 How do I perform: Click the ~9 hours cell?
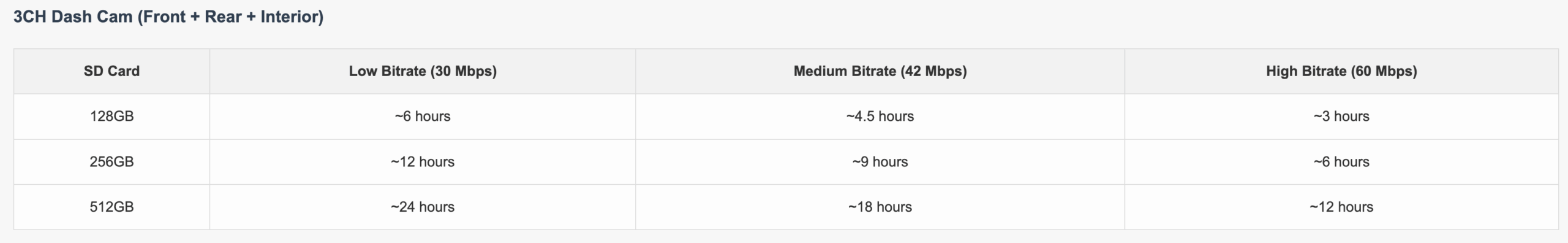(x=880, y=162)
